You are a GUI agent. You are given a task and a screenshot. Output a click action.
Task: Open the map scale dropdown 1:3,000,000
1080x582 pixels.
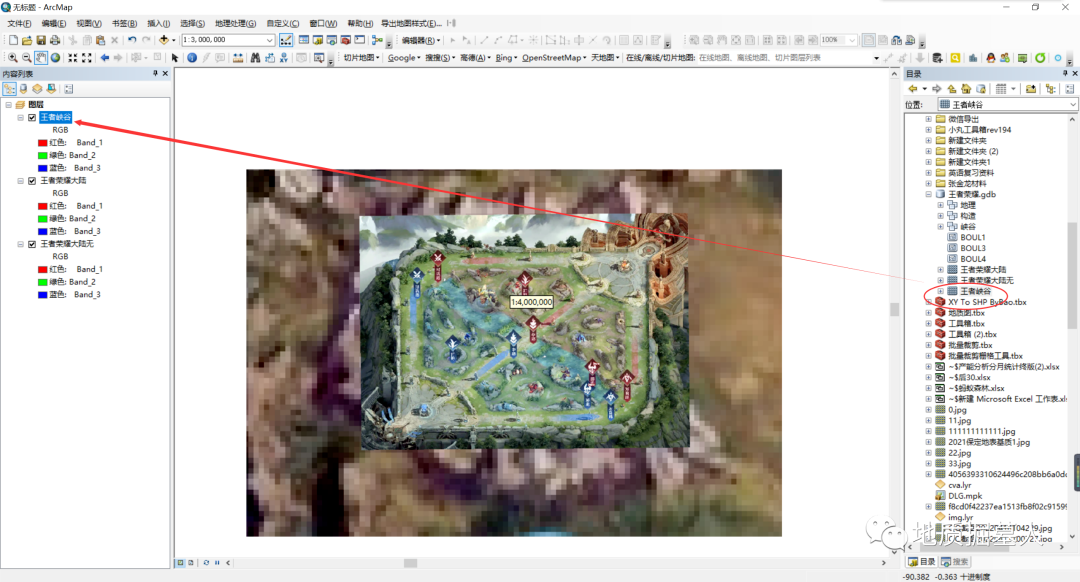[269, 41]
